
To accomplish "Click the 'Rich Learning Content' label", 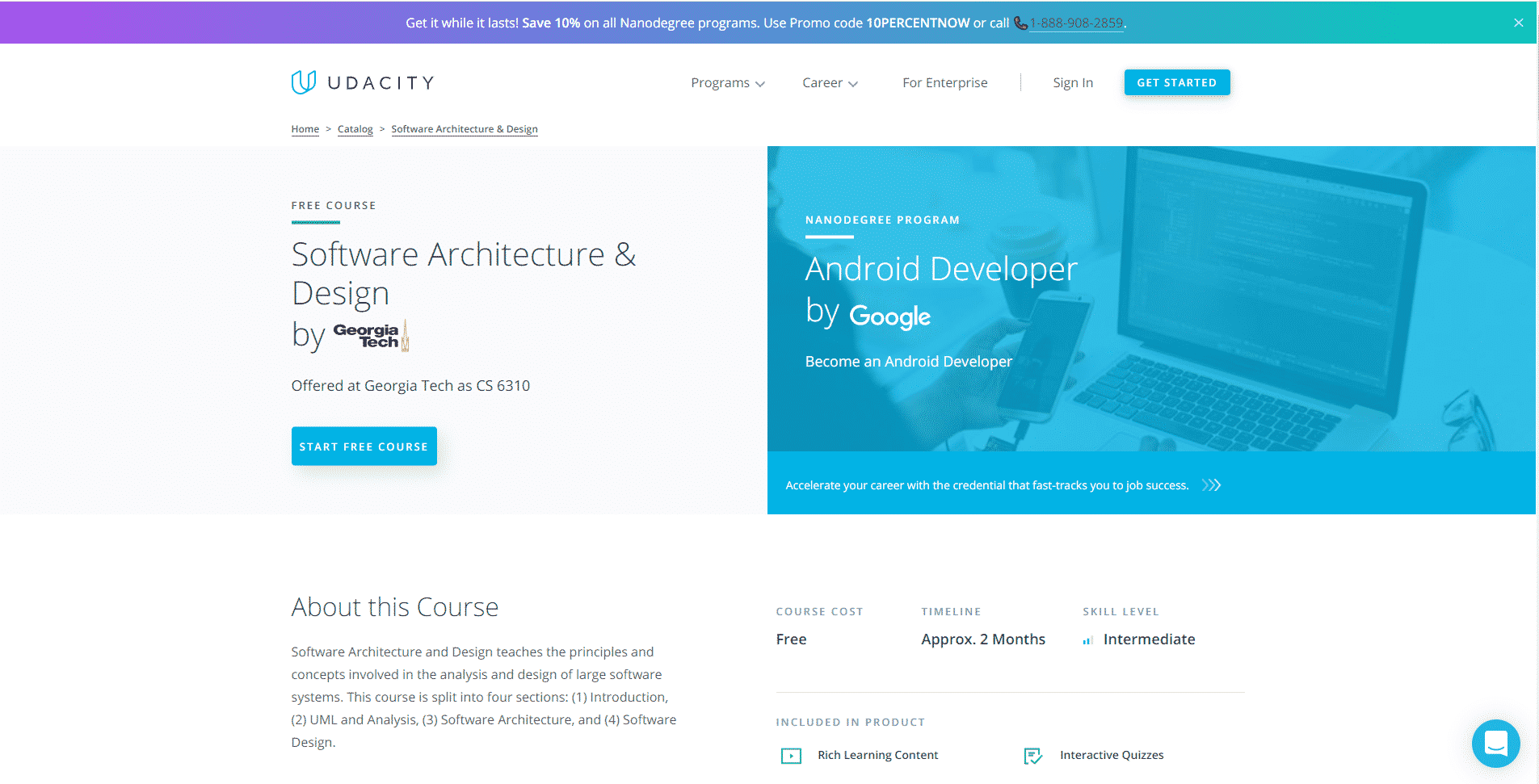I will 877,755.
